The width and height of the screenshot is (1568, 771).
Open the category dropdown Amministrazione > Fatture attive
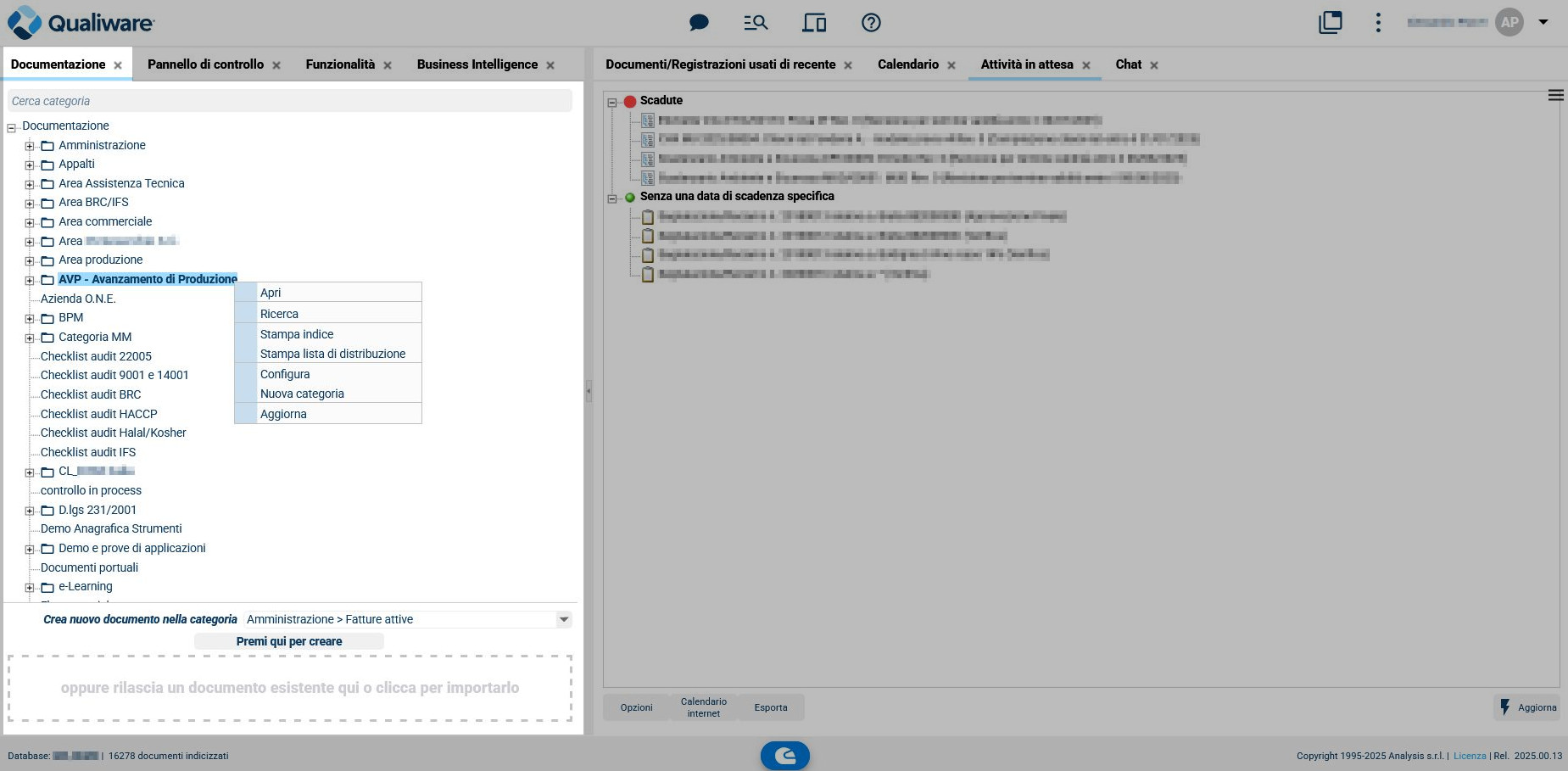click(x=408, y=619)
